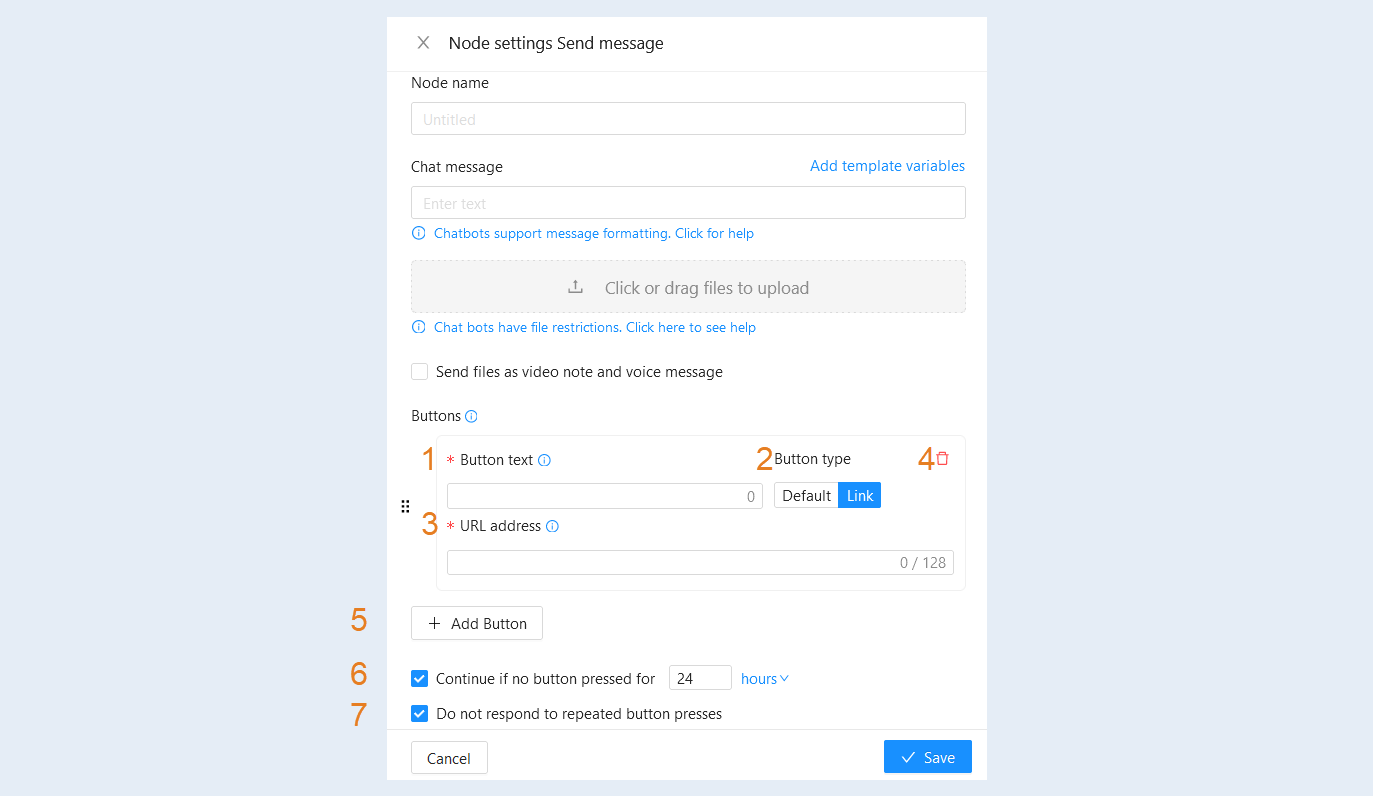Image resolution: width=1373 pixels, height=796 pixels.
Task: Save the node settings
Action: (928, 757)
